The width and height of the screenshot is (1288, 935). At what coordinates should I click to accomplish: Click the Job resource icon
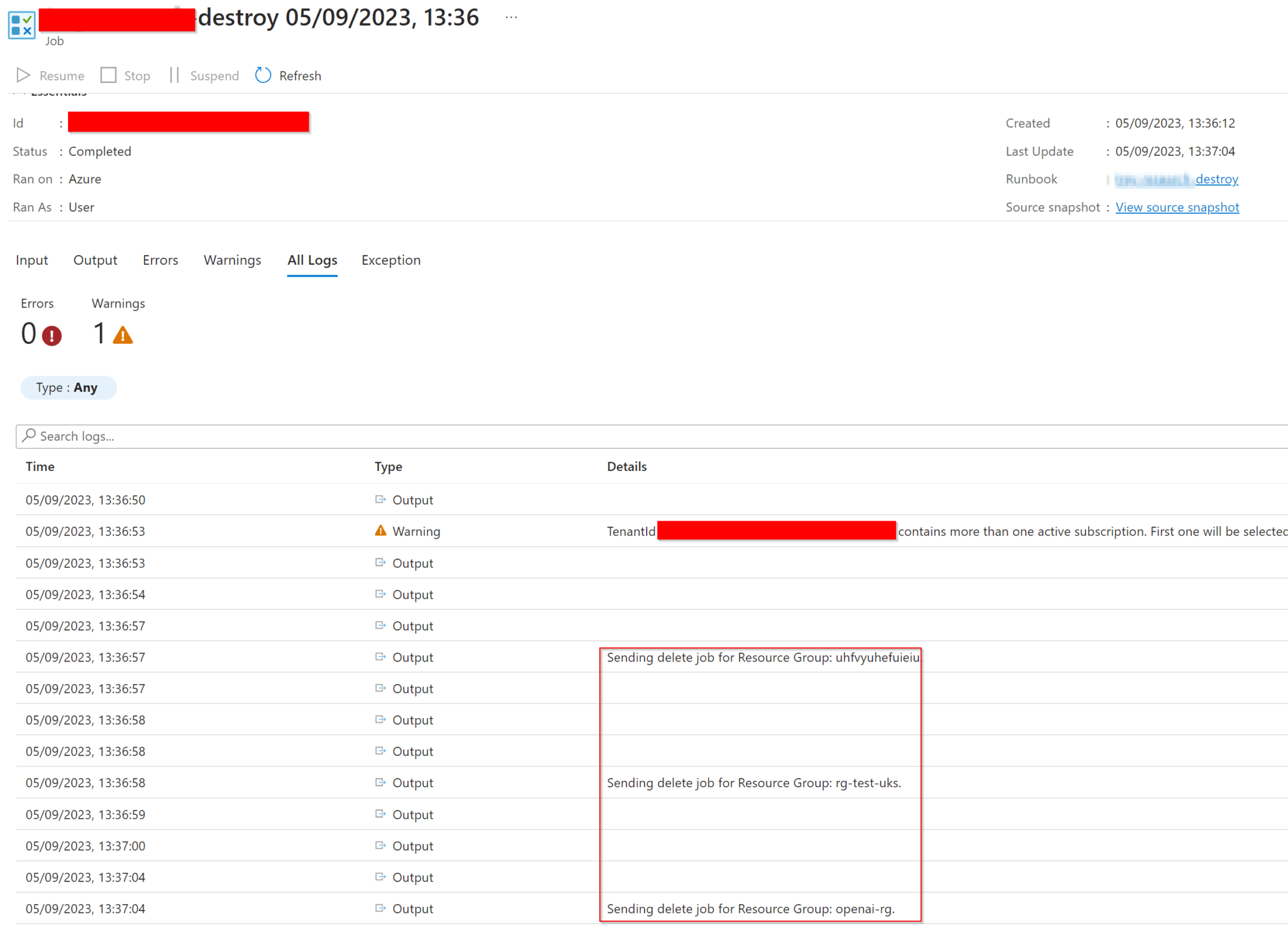(x=21, y=24)
